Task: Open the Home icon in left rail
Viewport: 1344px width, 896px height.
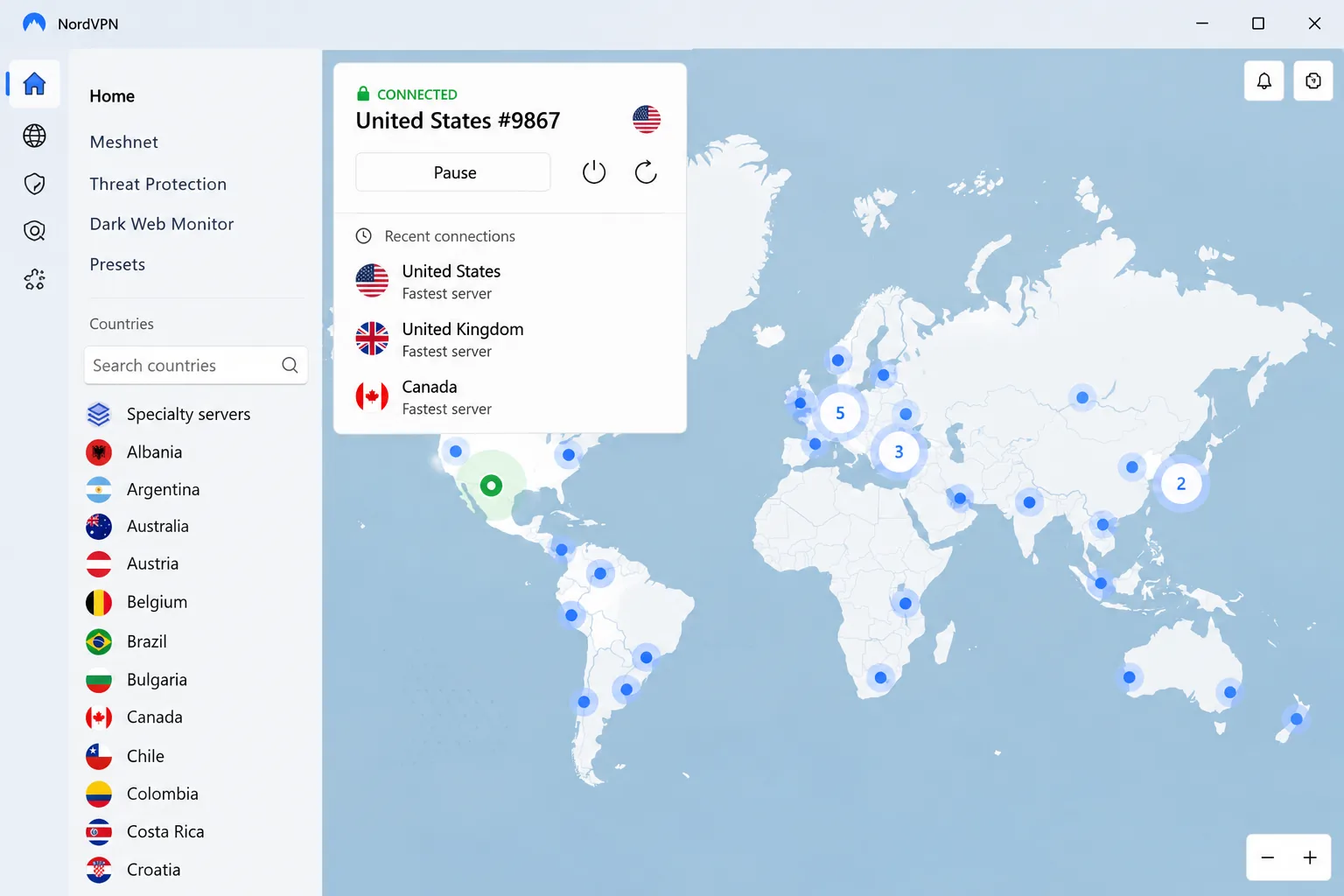Action: coord(34,84)
